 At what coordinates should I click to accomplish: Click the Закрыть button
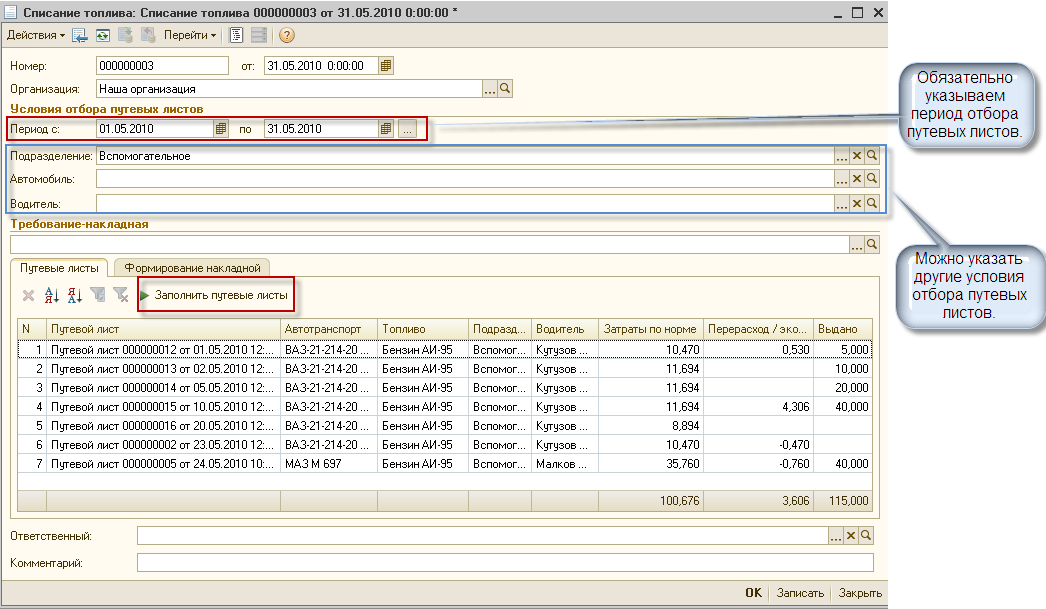[x=860, y=593]
